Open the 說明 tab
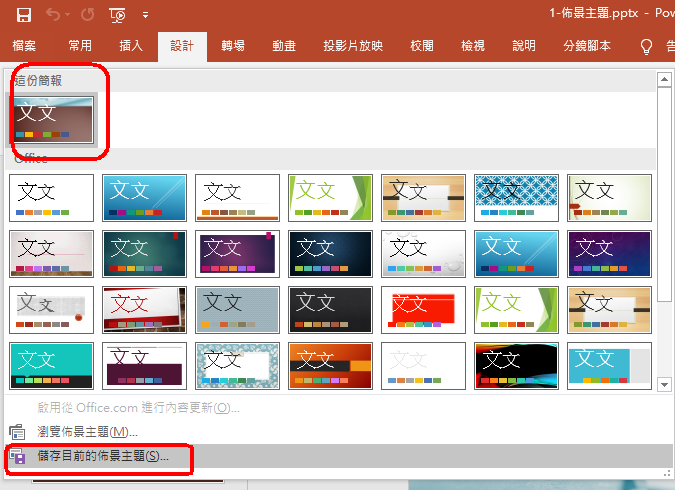The height and width of the screenshot is (490, 675). pos(524,46)
